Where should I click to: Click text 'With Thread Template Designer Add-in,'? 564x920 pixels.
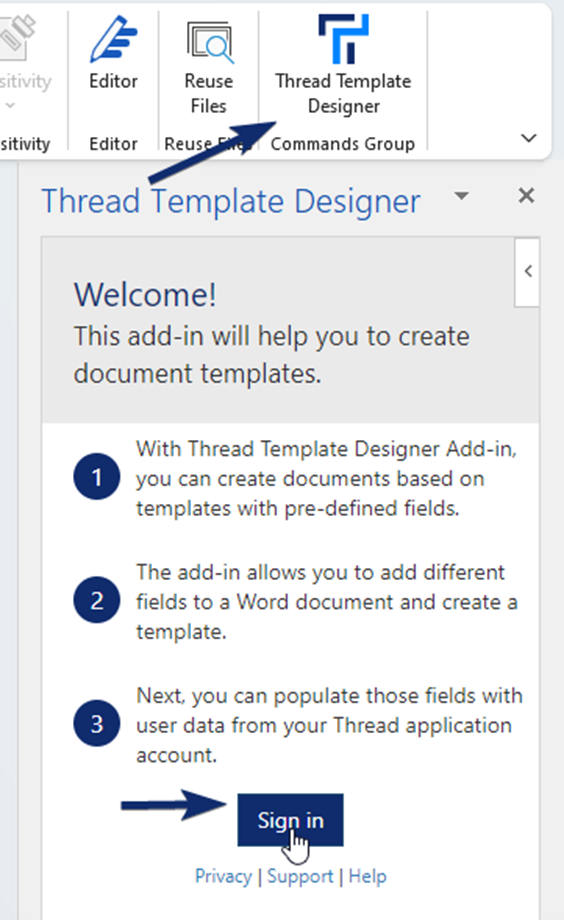326,449
